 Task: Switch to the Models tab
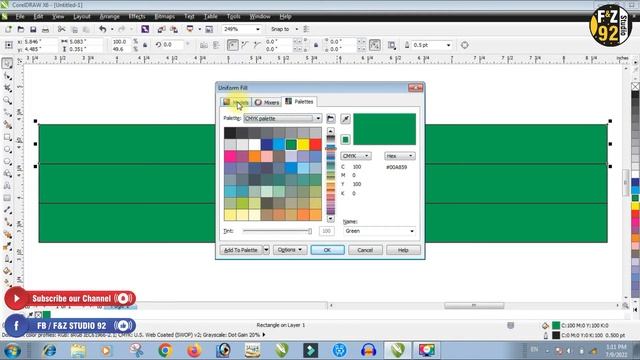coord(236,102)
